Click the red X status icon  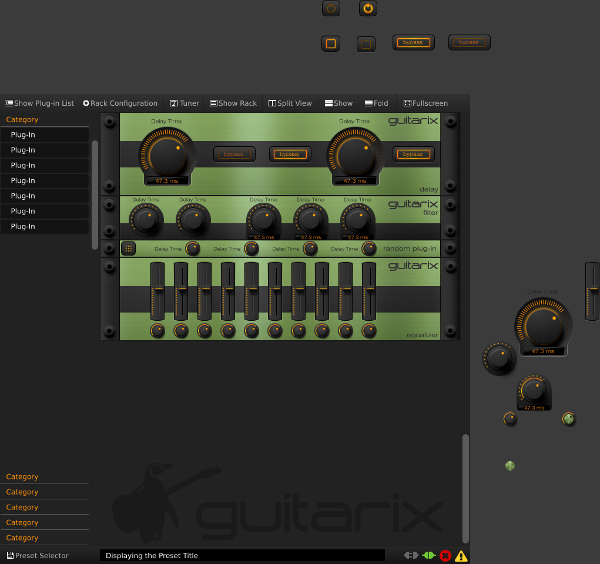(445, 556)
